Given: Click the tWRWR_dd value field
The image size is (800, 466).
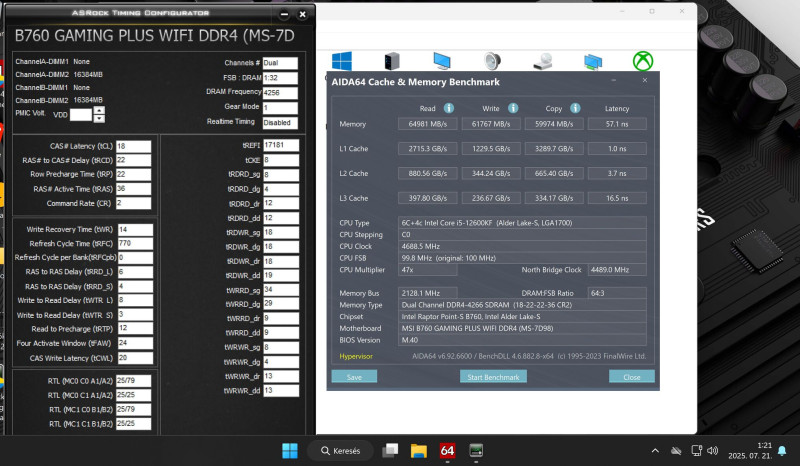Looking at the screenshot, I should pyautogui.click(x=281, y=391).
